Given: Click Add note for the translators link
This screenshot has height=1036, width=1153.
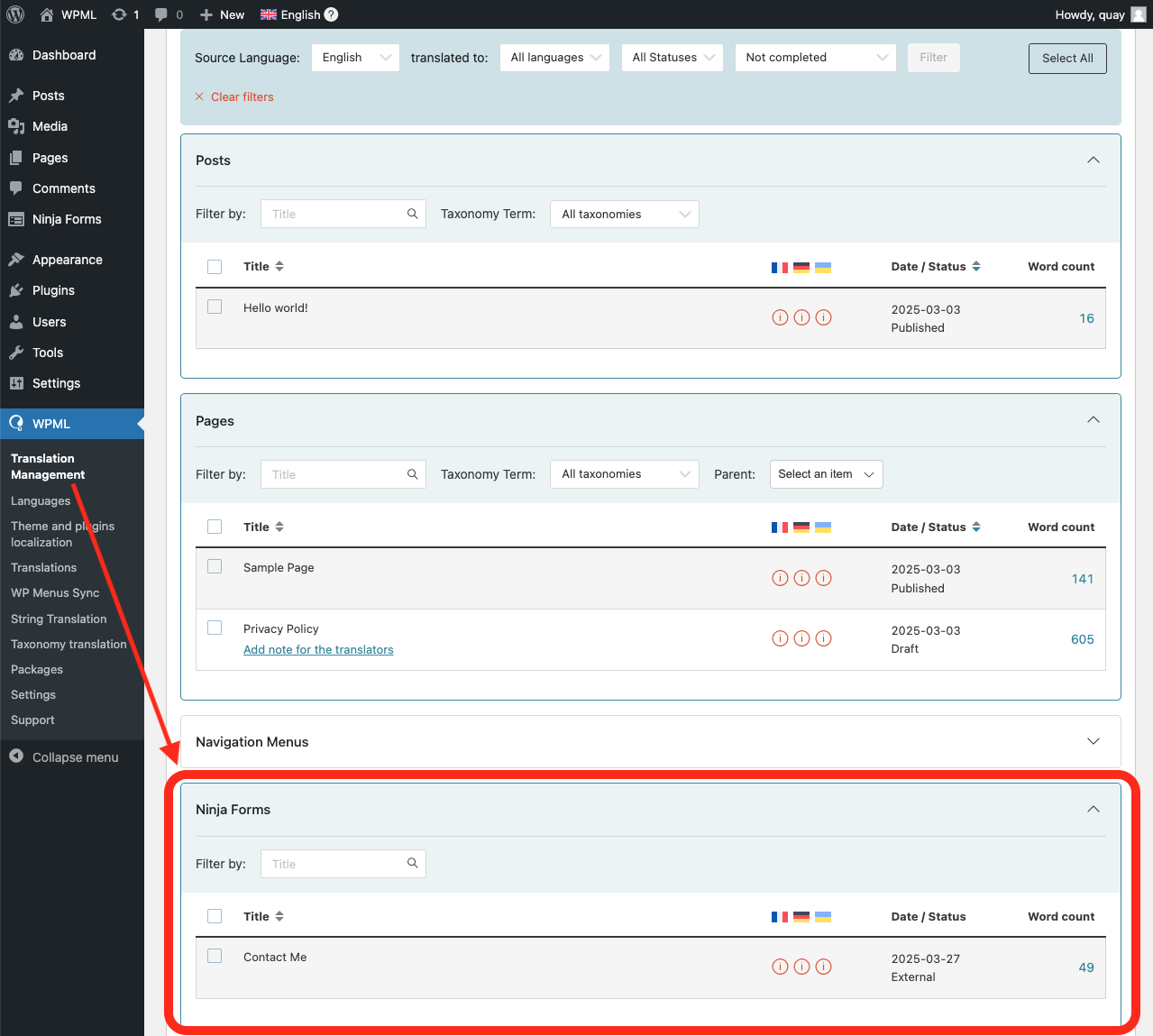Looking at the screenshot, I should coord(318,649).
